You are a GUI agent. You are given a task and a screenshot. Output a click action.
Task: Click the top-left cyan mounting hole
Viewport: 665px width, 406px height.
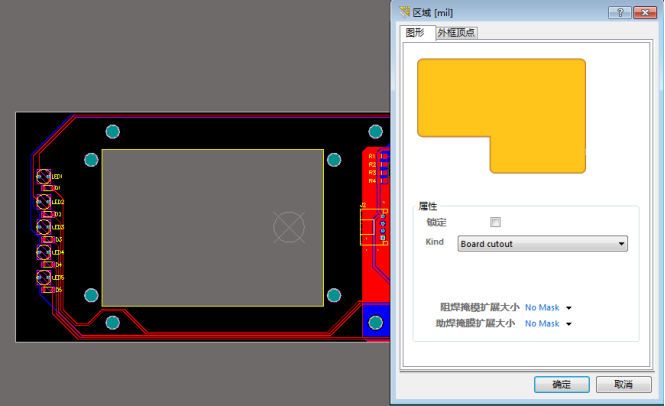click(112, 132)
